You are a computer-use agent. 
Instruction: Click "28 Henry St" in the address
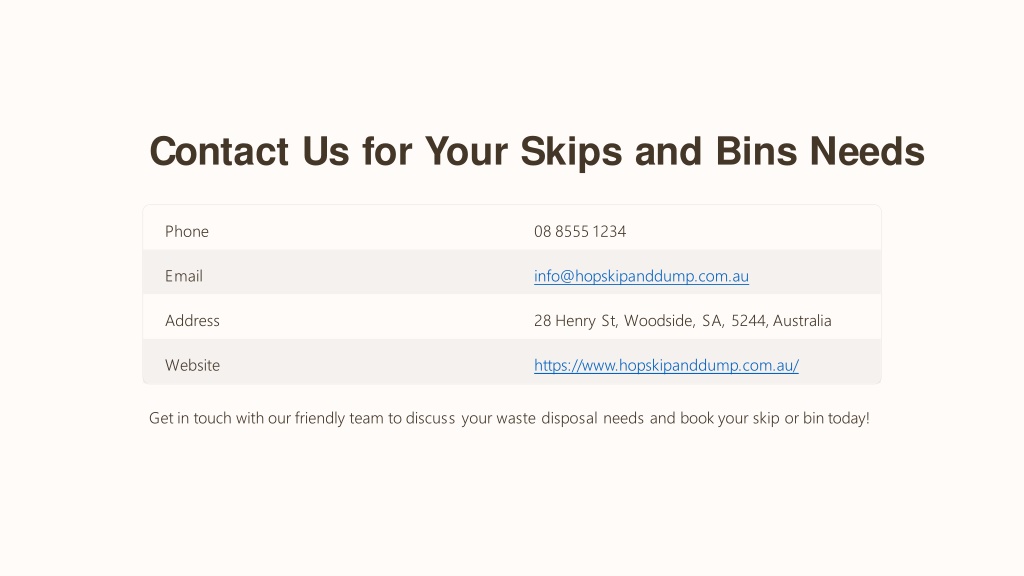(x=575, y=321)
